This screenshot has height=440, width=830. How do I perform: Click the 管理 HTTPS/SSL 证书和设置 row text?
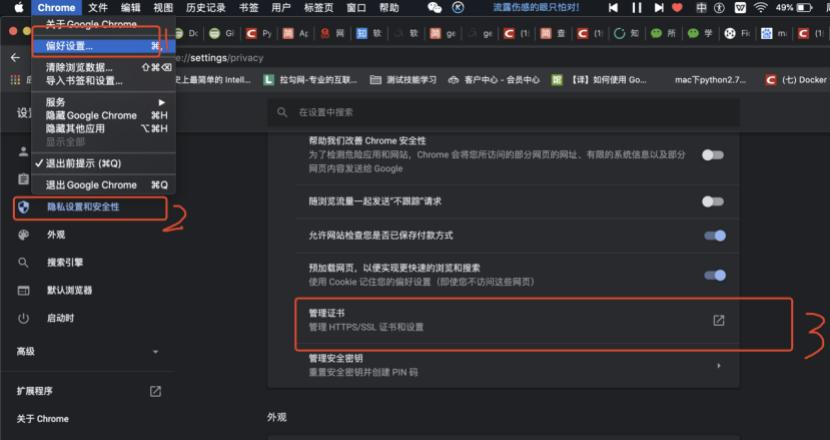click(366, 327)
